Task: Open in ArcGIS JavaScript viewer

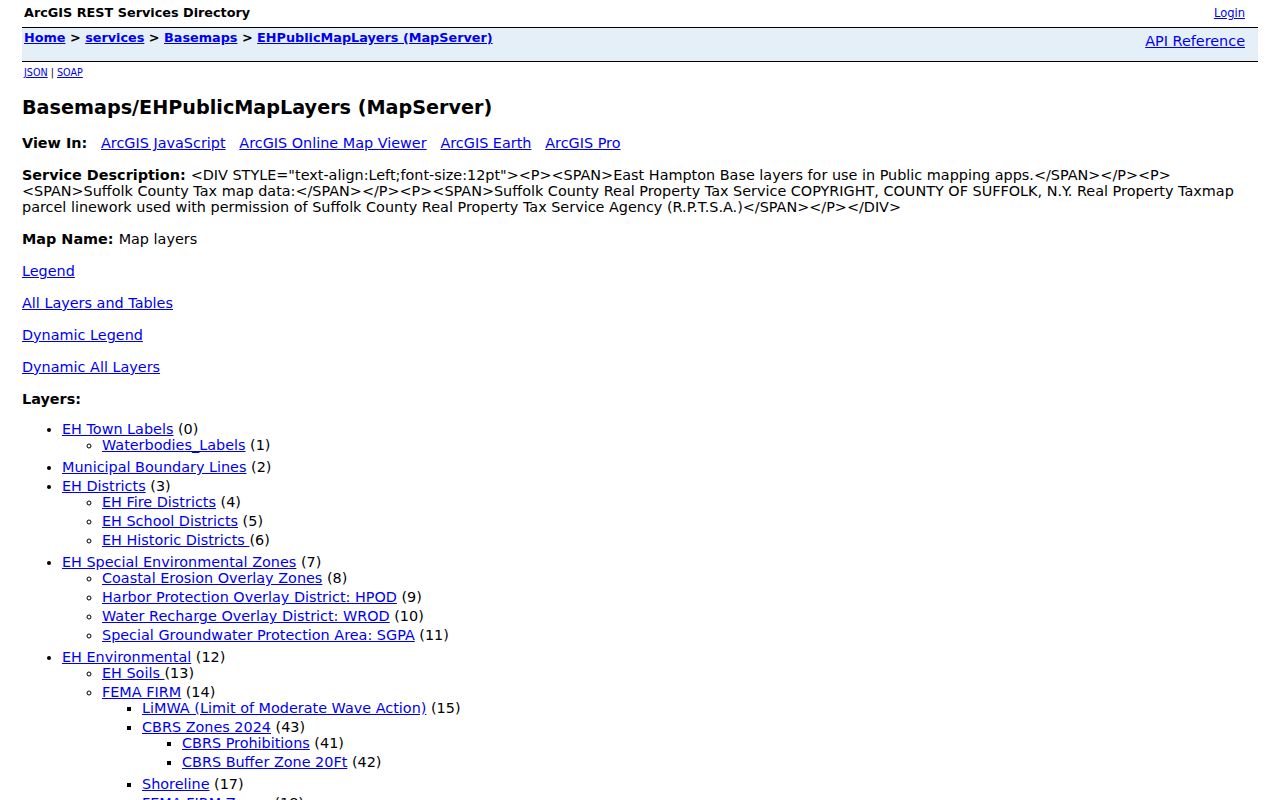Action: (163, 143)
